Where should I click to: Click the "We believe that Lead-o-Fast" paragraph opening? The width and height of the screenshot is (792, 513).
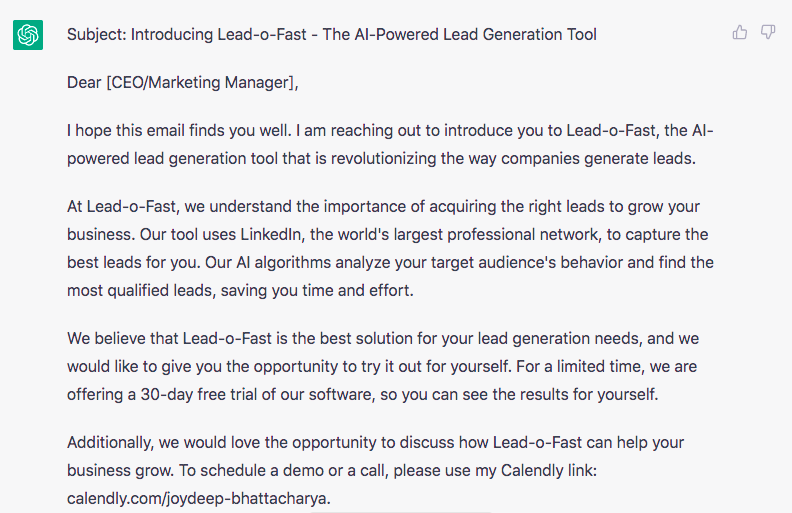[171, 338]
